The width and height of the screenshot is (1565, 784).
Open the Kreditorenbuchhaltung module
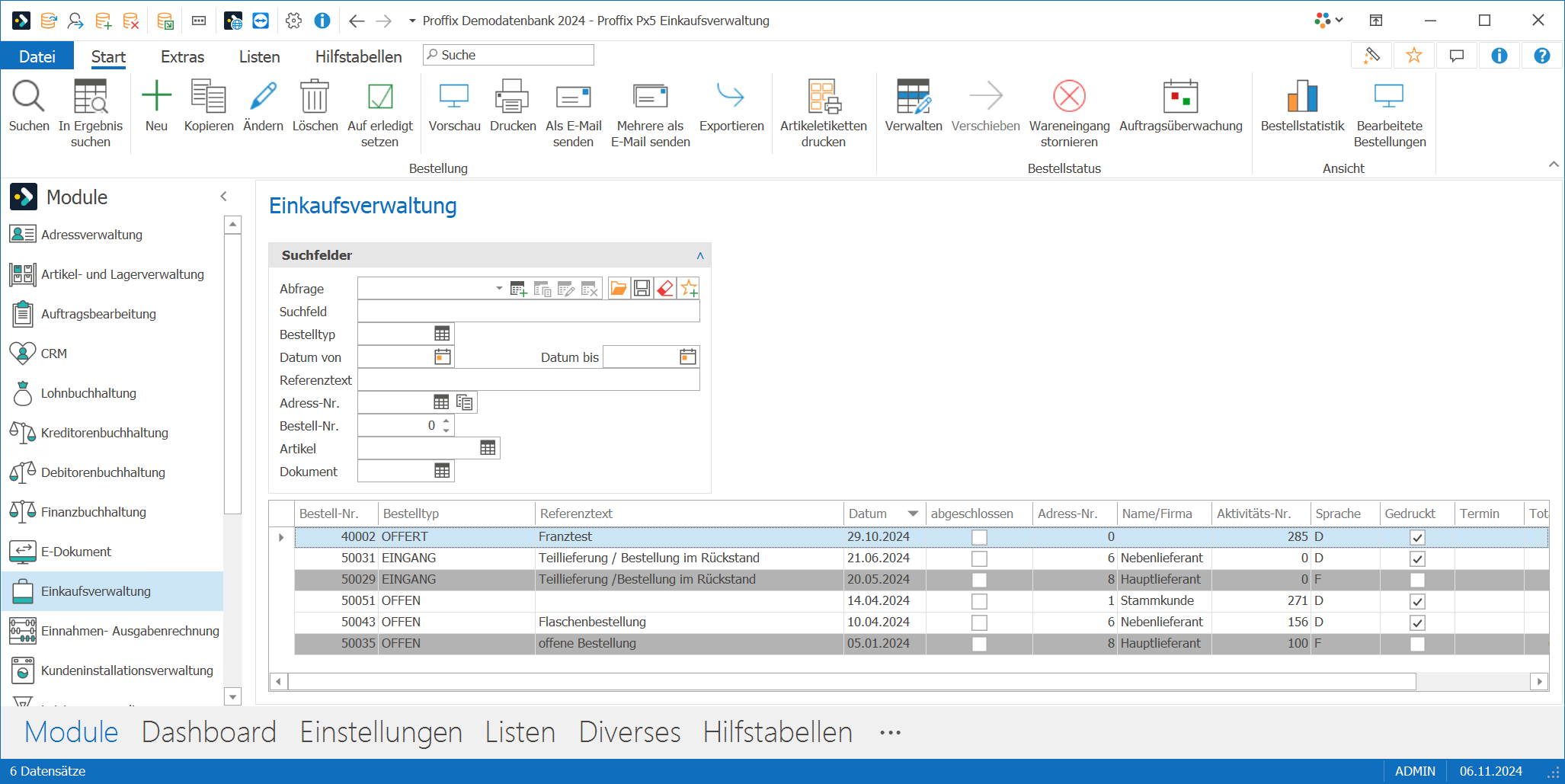[104, 433]
